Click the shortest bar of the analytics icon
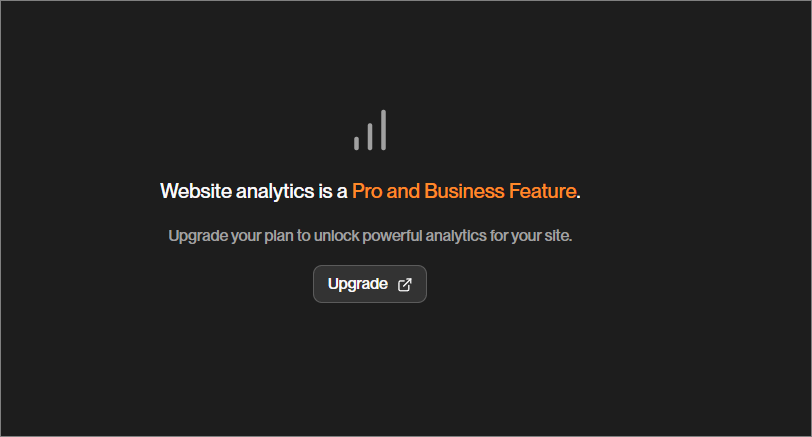 pyautogui.click(x=356, y=143)
